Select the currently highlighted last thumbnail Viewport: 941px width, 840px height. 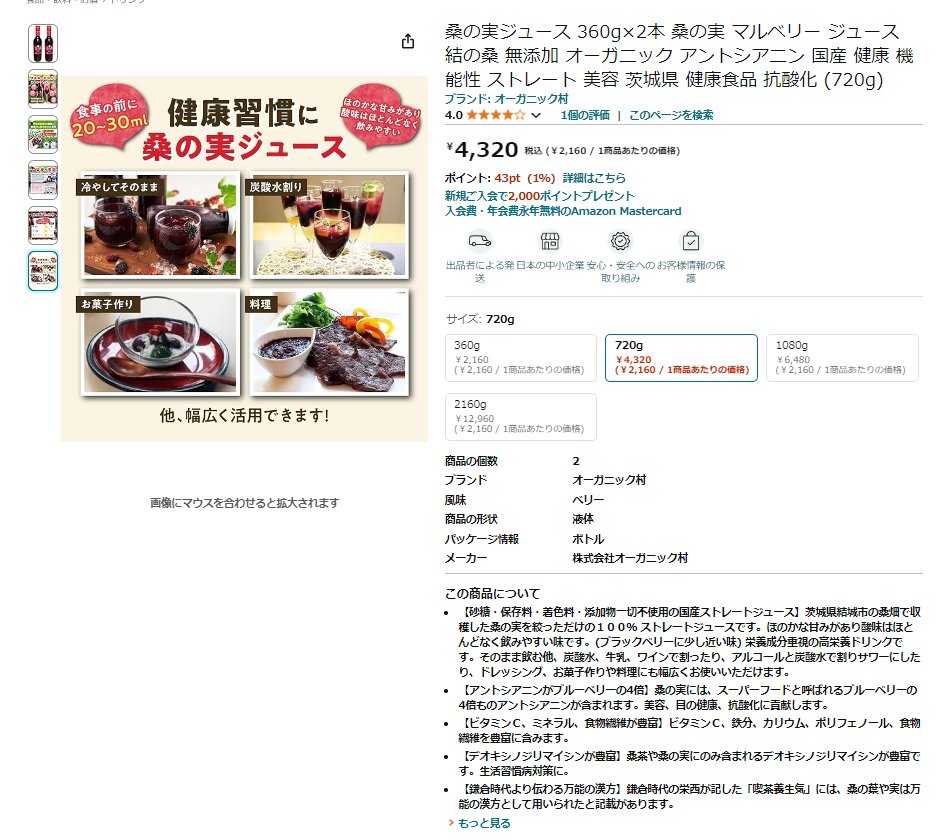43,271
